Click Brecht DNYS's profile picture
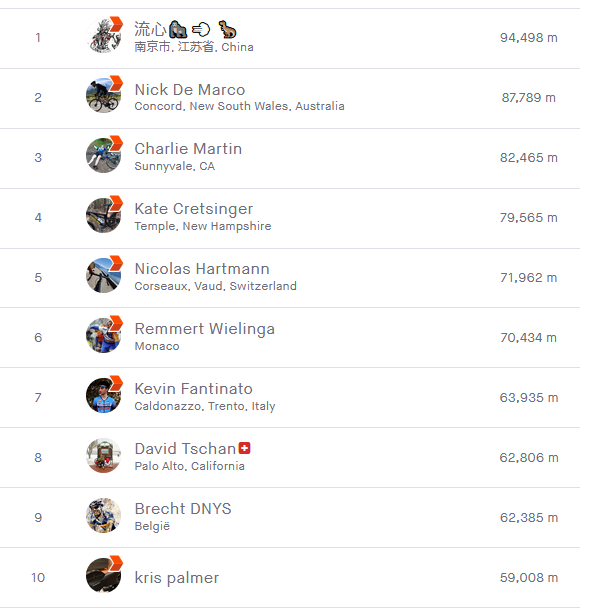 pos(104,516)
